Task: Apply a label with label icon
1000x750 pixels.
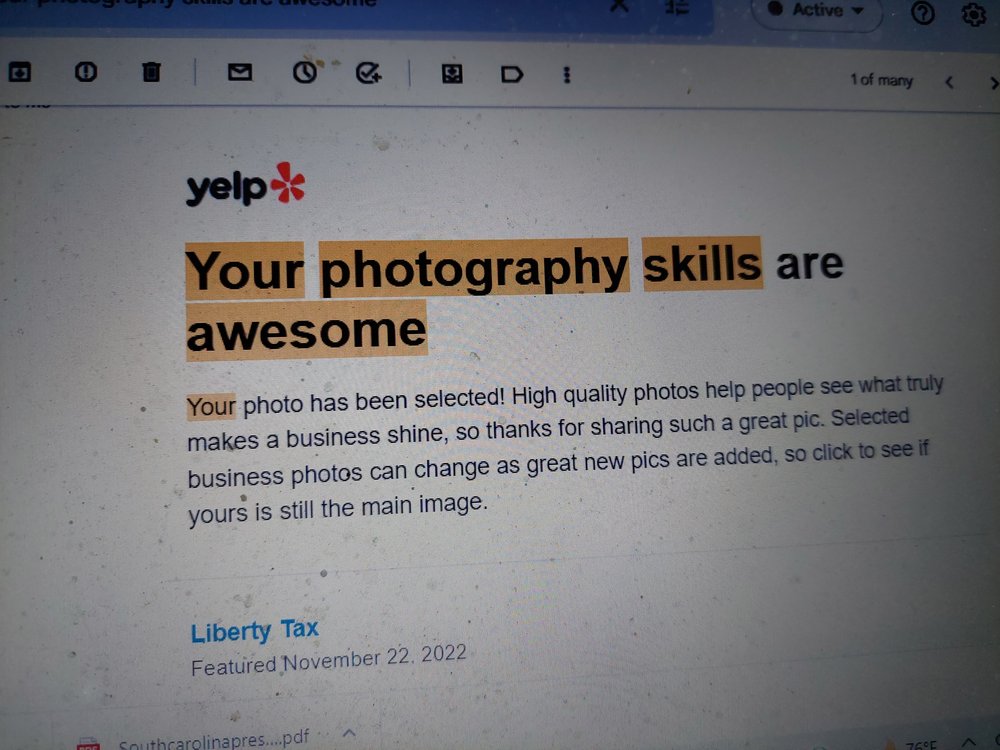Action: click(511, 75)
